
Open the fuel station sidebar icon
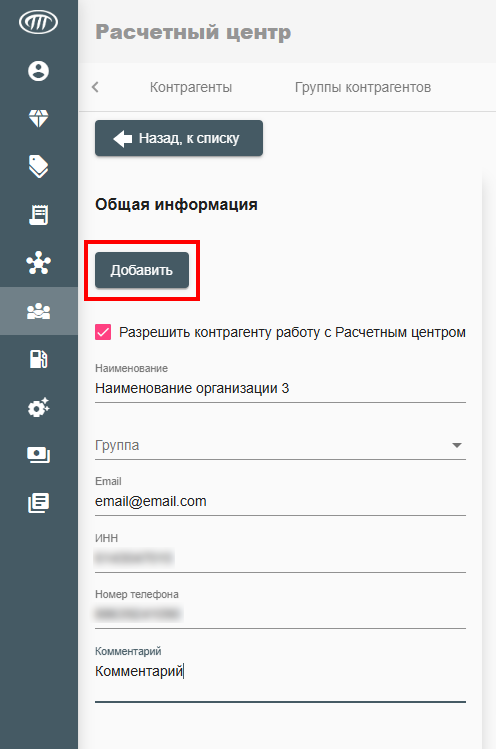coord(38,359)
